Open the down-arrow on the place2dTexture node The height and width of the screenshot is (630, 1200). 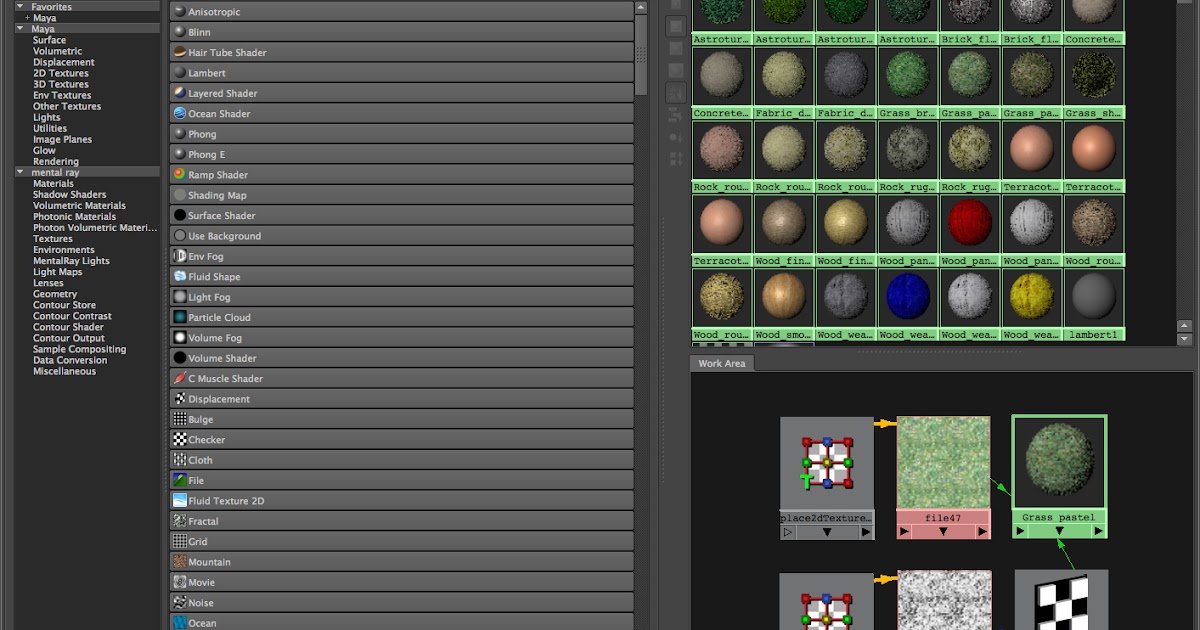coord(827,533)
